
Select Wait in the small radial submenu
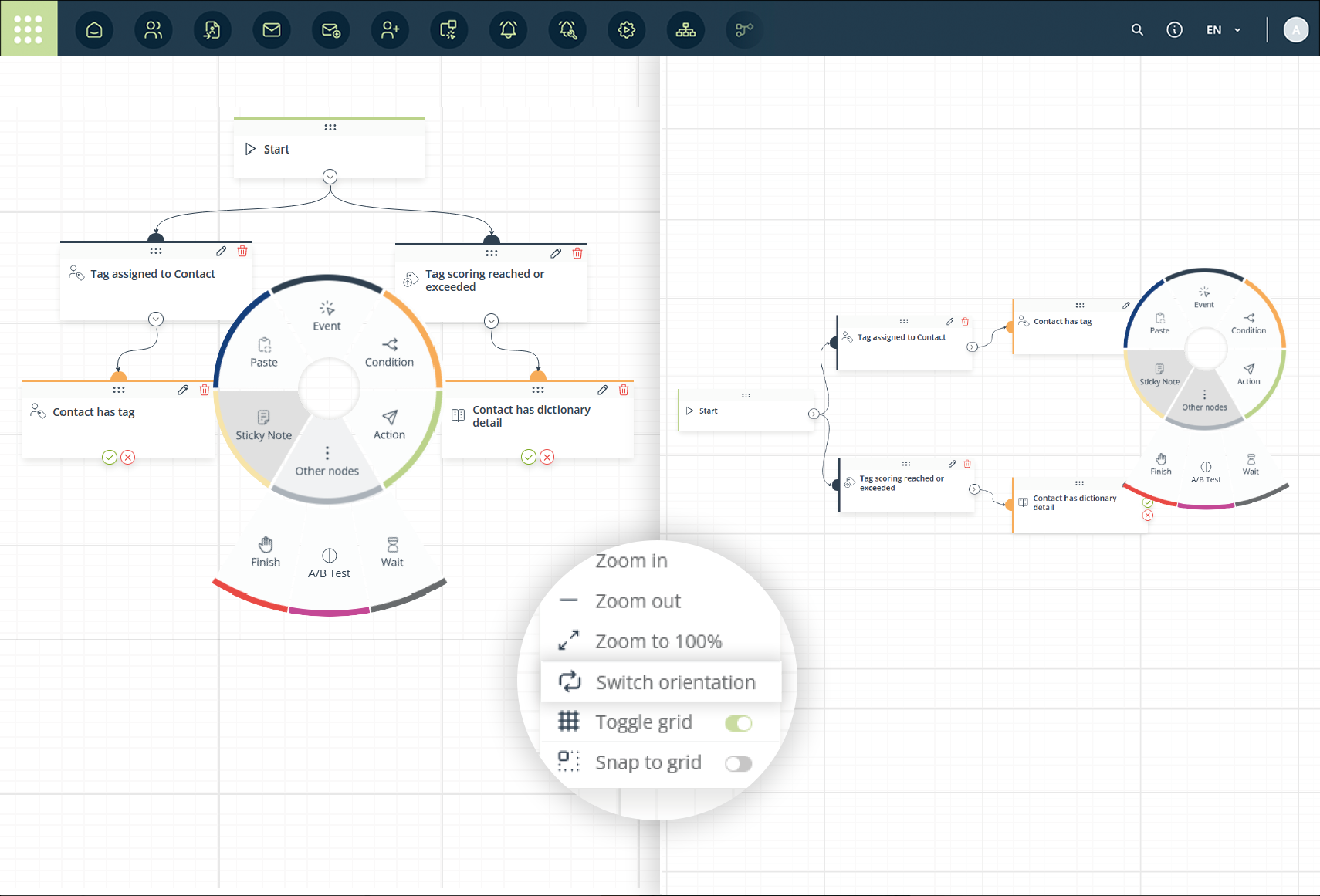point(1251,465)
